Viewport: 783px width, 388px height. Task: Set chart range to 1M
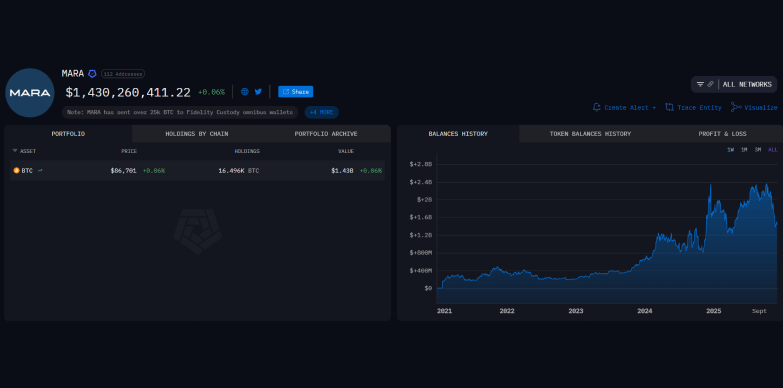tap(744, 150)
